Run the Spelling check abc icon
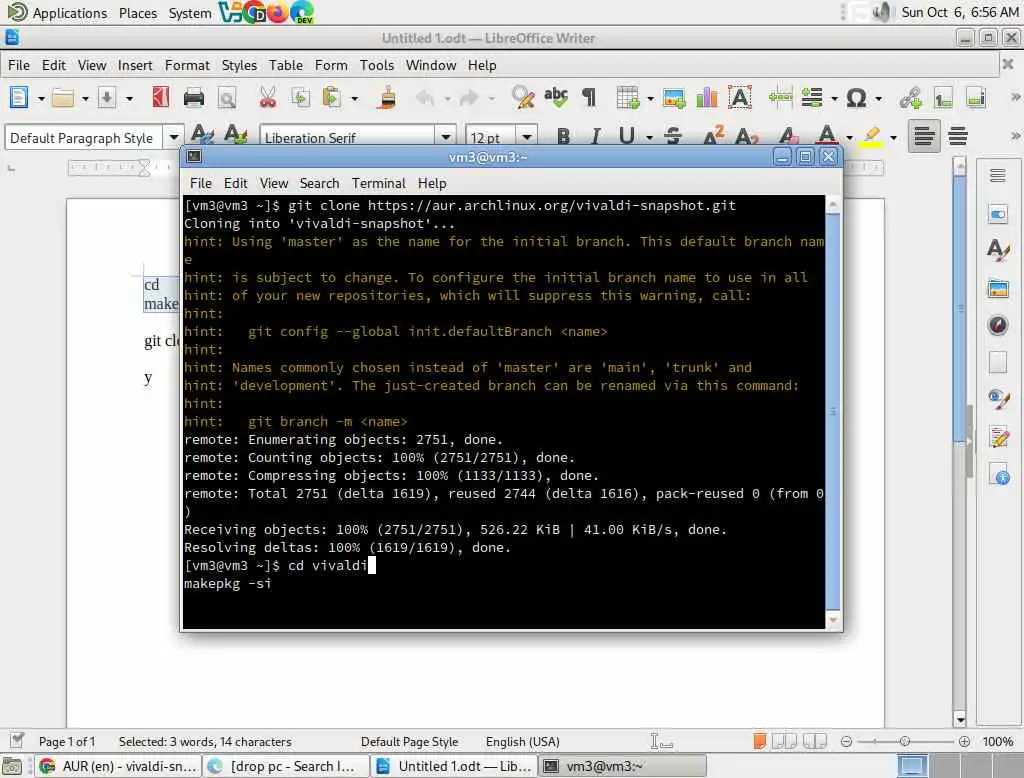 click(556, 98)
